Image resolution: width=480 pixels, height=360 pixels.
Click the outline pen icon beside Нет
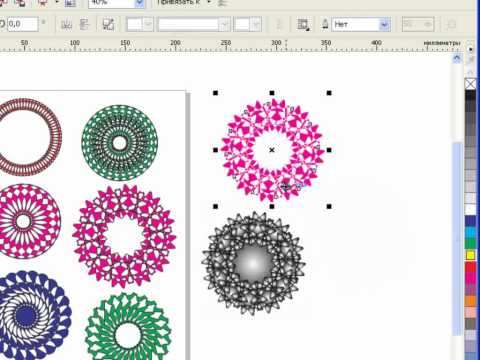(325, 24)
